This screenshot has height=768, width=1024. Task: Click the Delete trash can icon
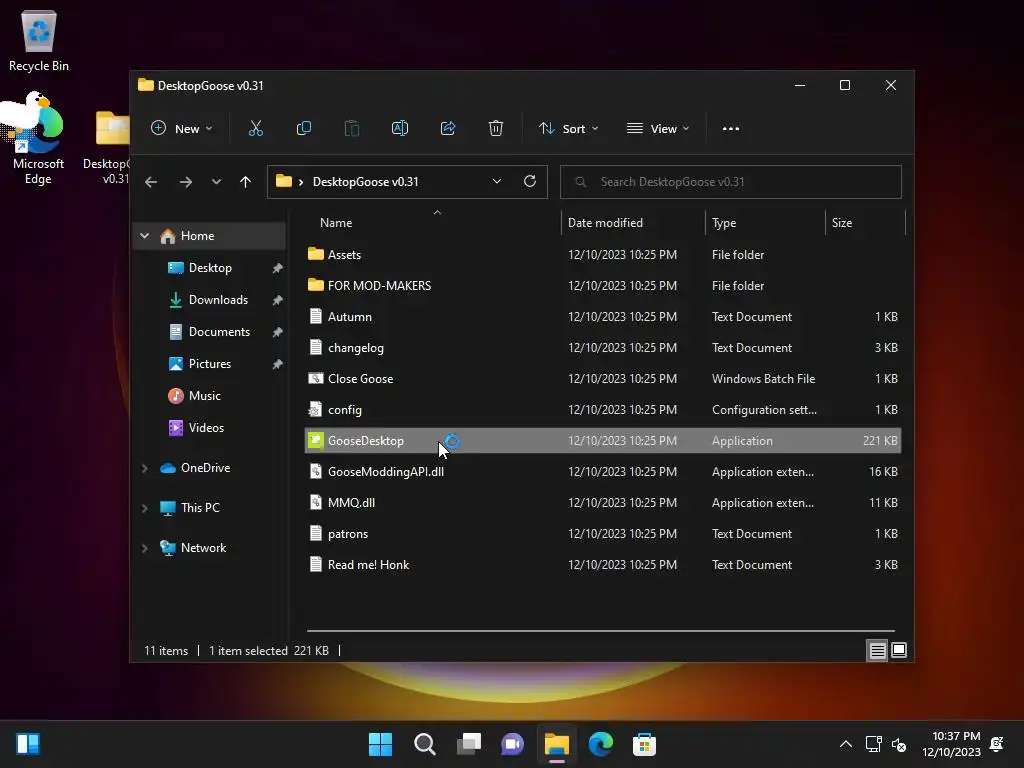(x=496, y=129)
